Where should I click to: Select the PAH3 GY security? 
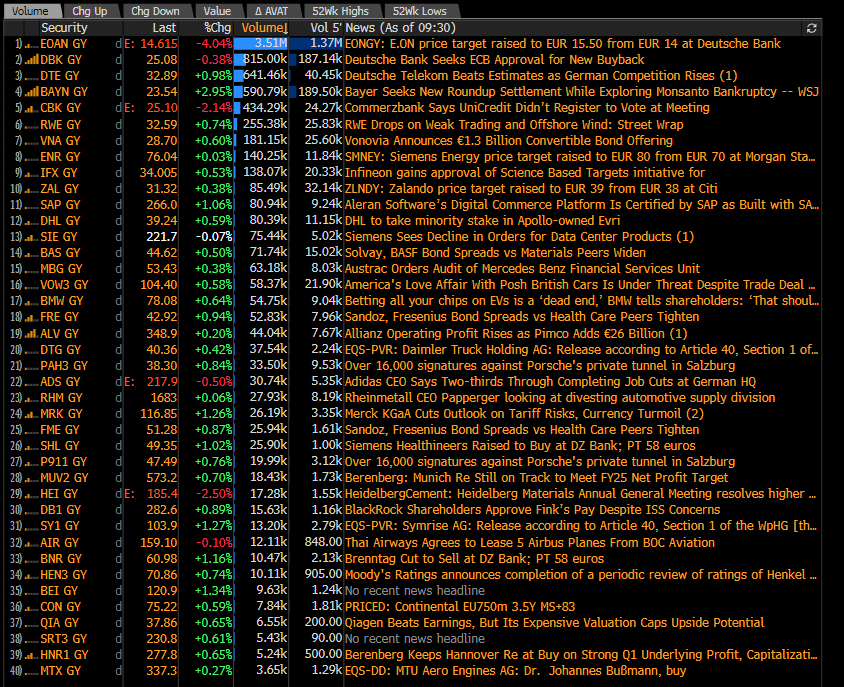64,366
